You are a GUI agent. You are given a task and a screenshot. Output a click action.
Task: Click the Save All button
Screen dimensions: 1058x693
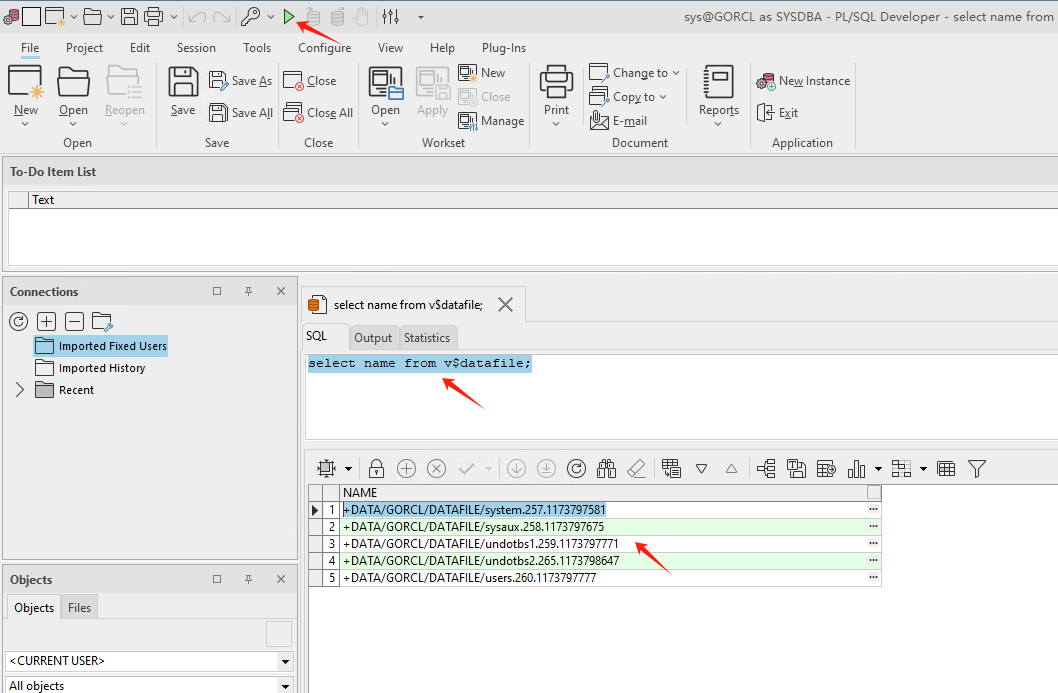pos(241,113)
